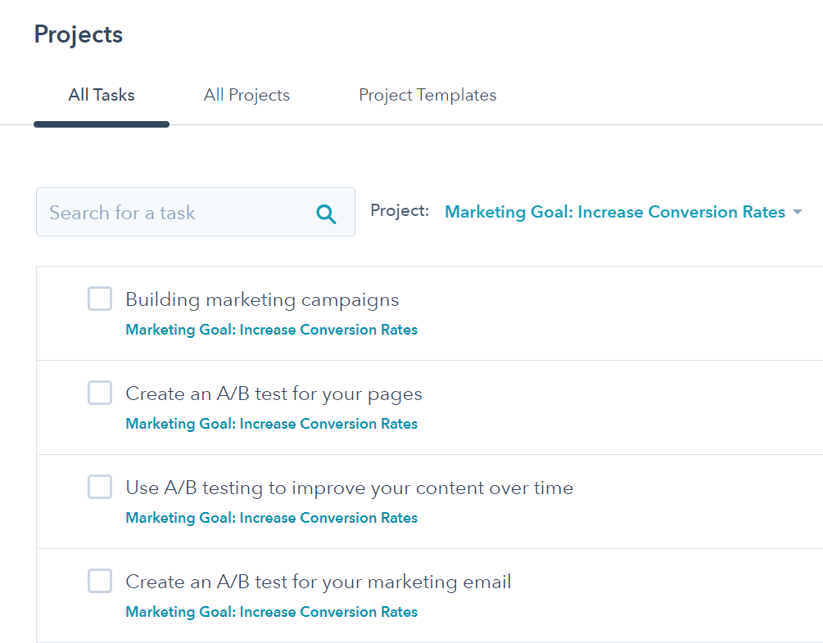This screenshot has height=643, width=823.
Task: Open Create an A/B test for your pages
Action: pos(273,394)
